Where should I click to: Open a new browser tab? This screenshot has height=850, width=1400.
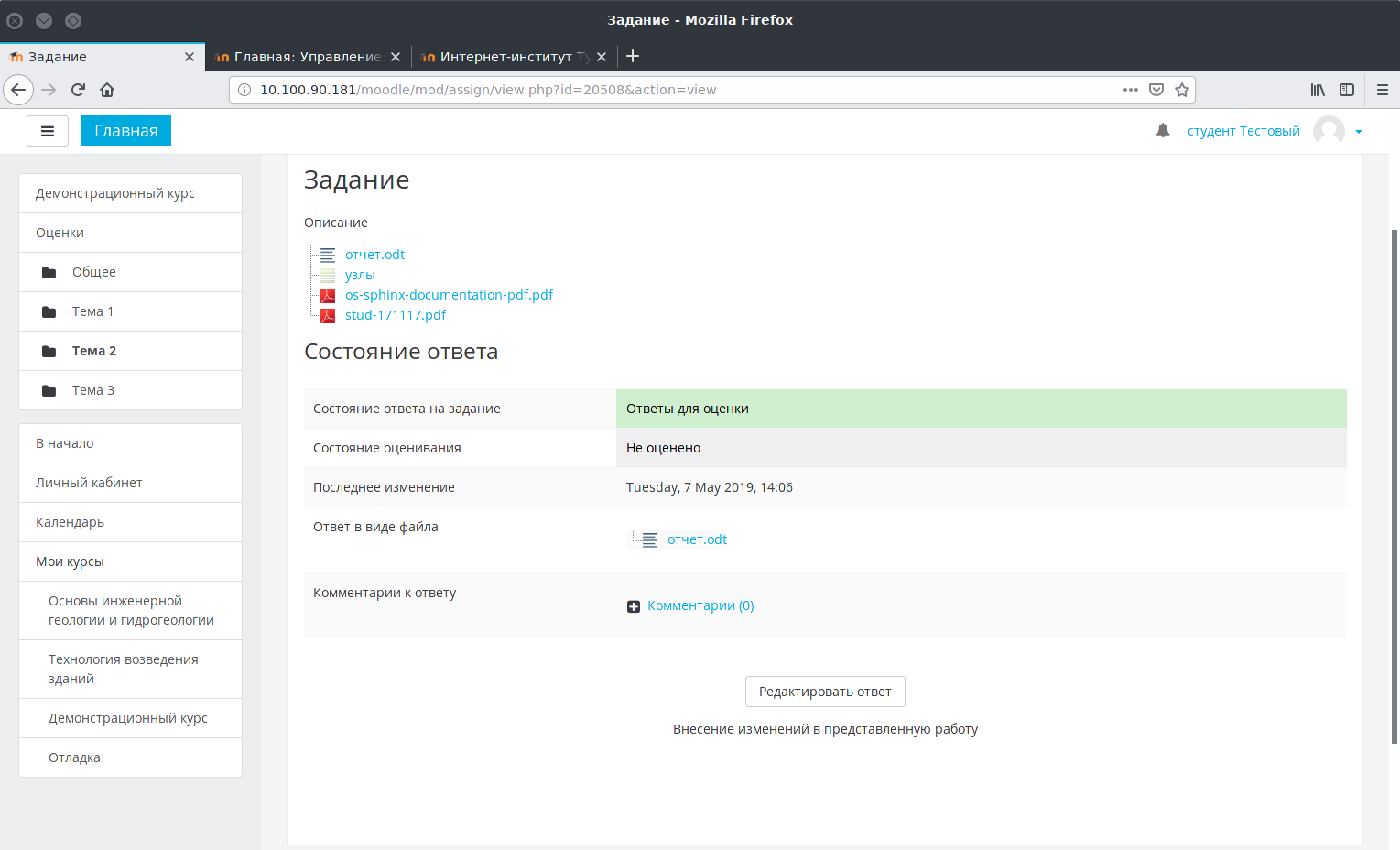point(633,56)
